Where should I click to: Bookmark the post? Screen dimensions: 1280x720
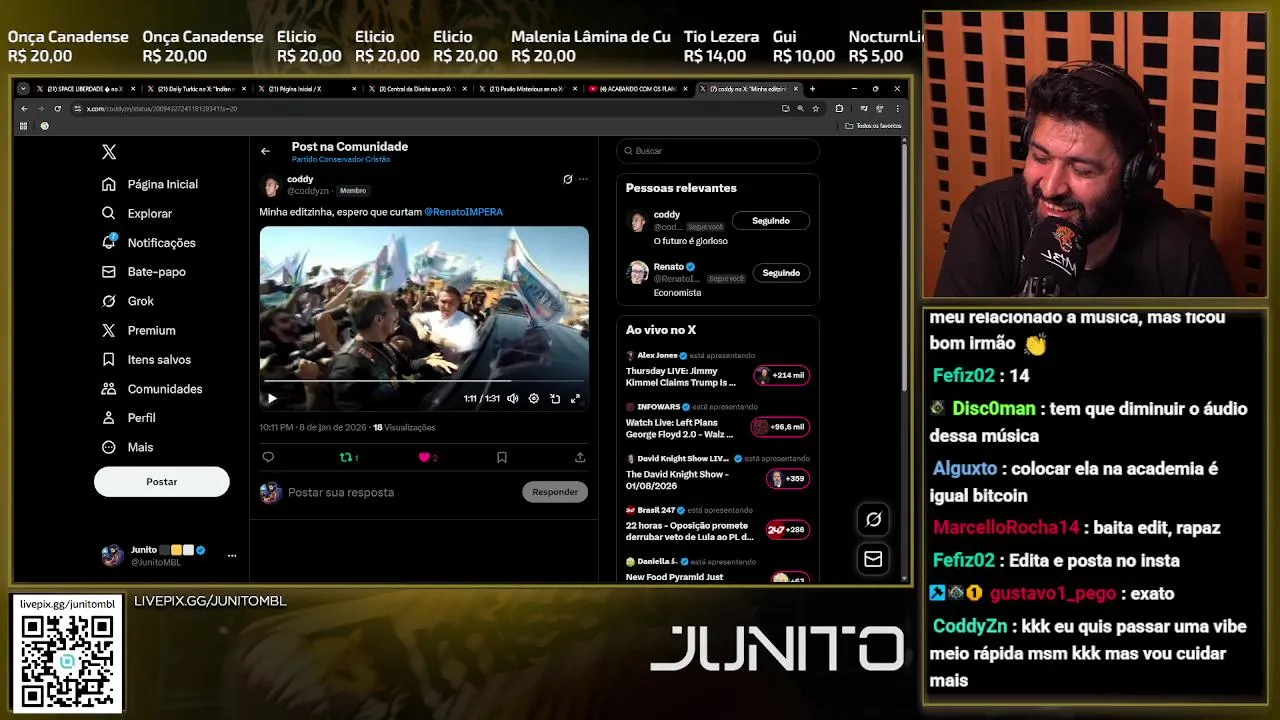click(502, 457)
